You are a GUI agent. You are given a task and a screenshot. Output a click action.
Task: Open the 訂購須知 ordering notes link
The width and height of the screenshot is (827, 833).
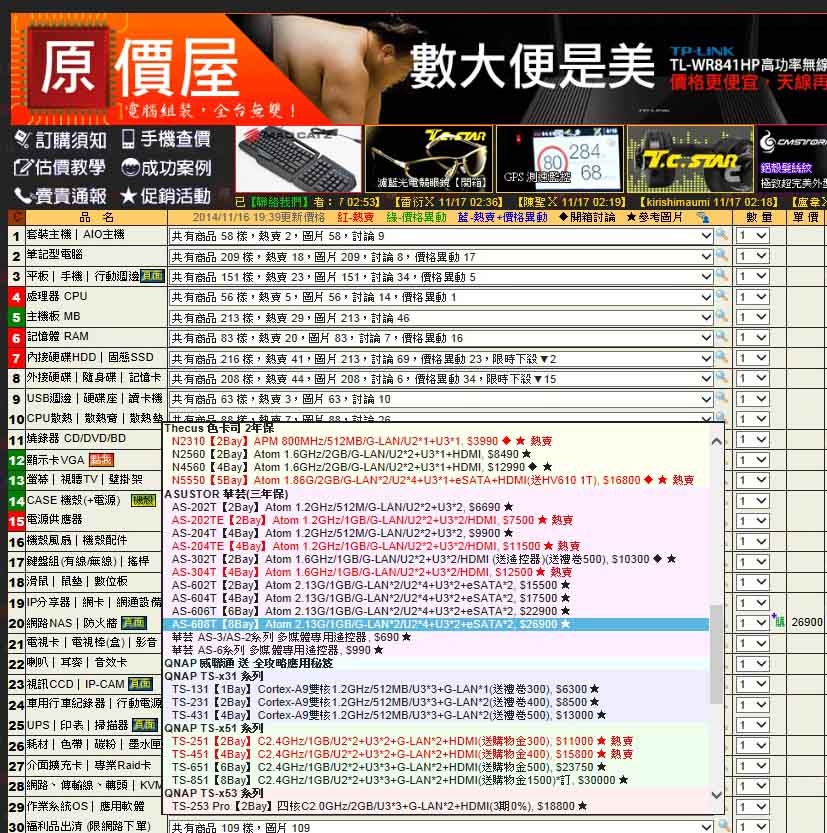point(61,140)
